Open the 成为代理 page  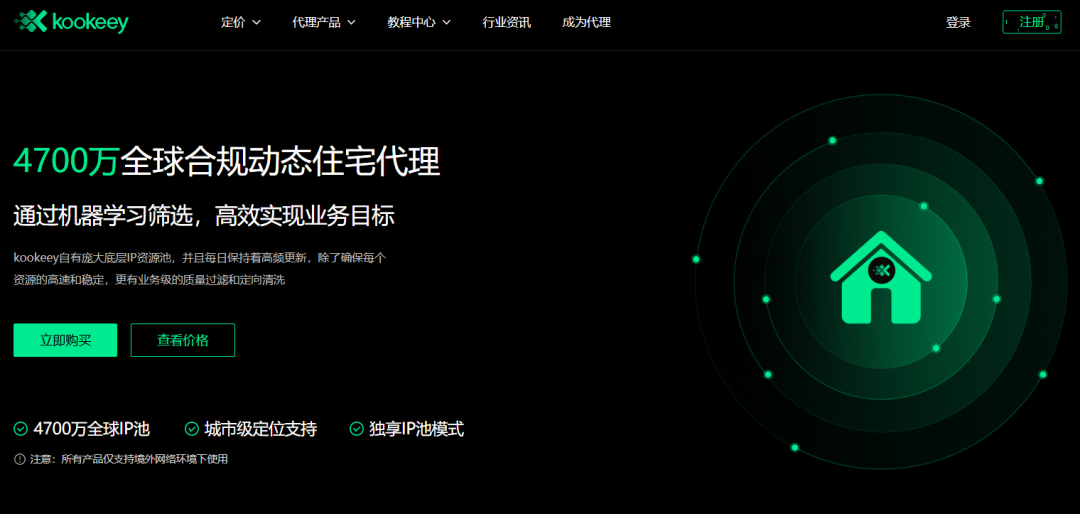(x=586, y=22)
